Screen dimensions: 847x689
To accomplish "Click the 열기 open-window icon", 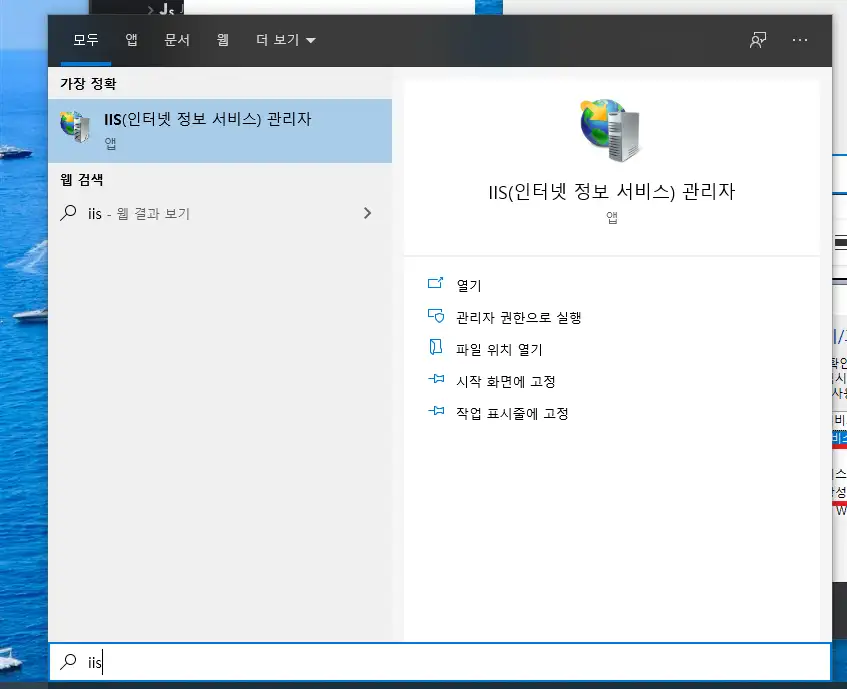I will click(x=435, y=283).
